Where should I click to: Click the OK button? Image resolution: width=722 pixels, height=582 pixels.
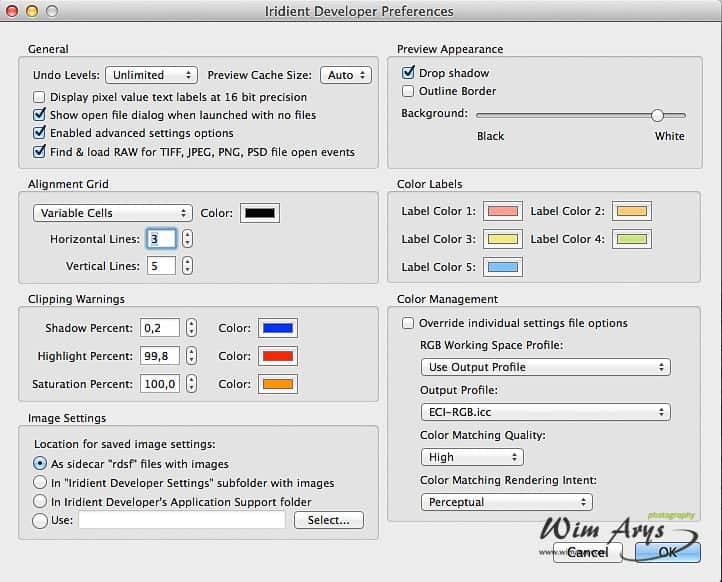click(668, 552)
